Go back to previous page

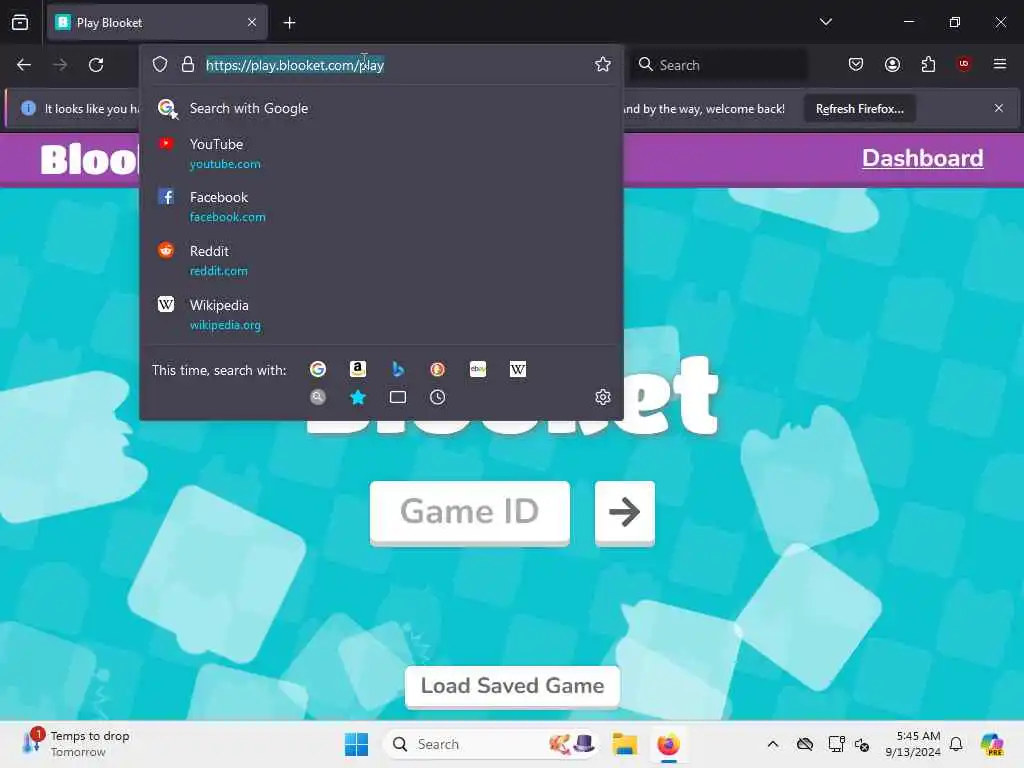24,65
